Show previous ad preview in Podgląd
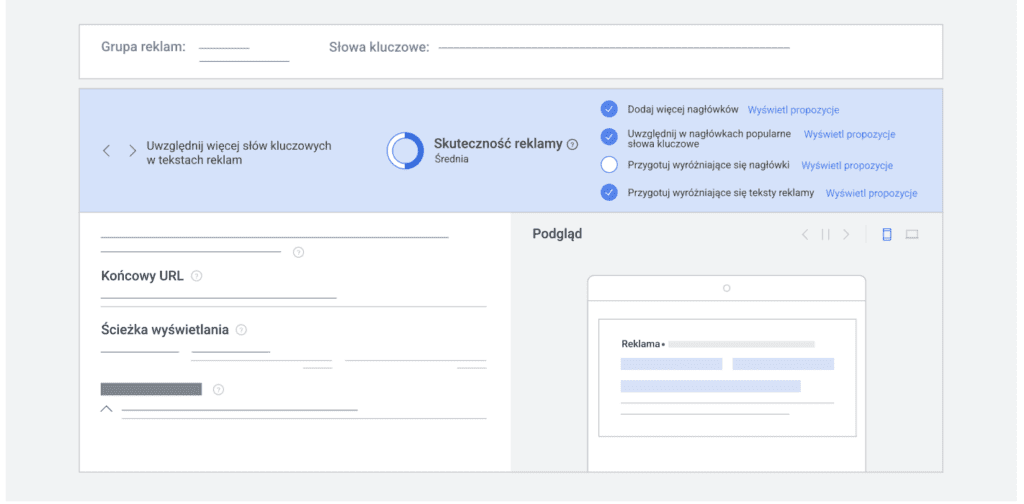Viewport: 1024px width, 504px height. (805, 235)
